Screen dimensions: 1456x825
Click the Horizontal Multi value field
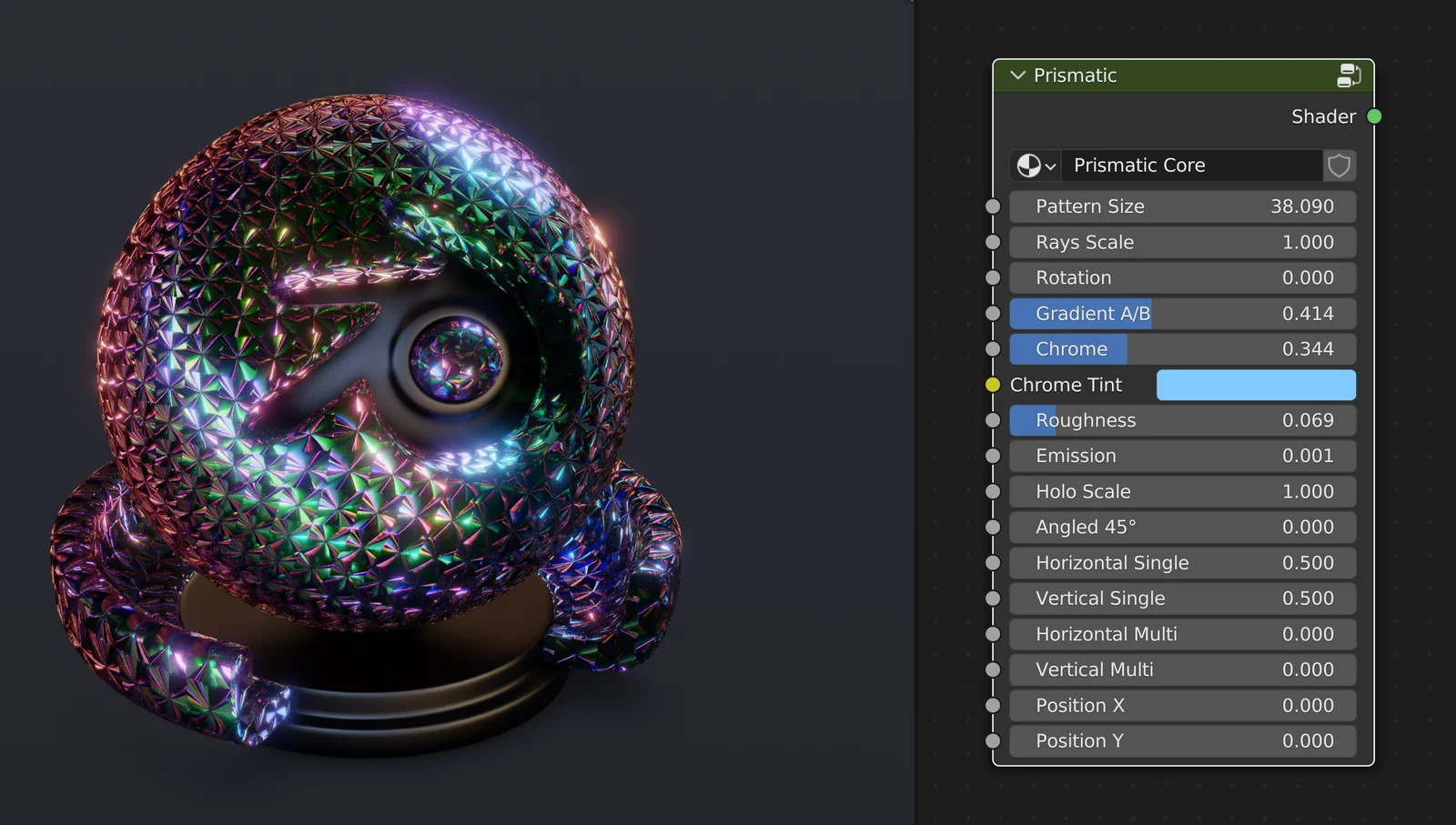[x=1183, y=634]
